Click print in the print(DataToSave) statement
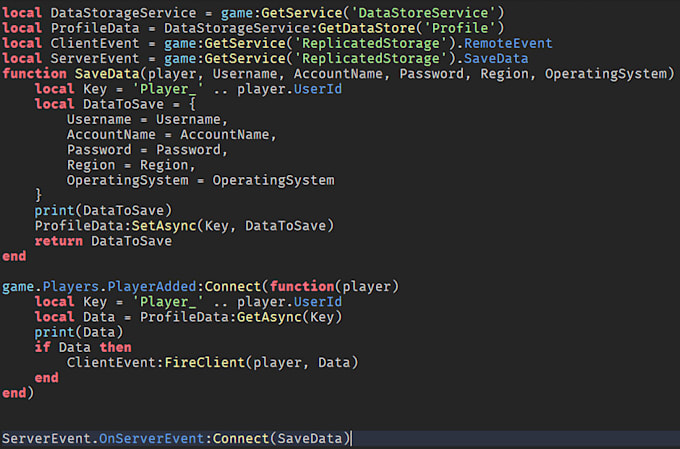This screenshot has width=680, height=449. tap(55, 211)
